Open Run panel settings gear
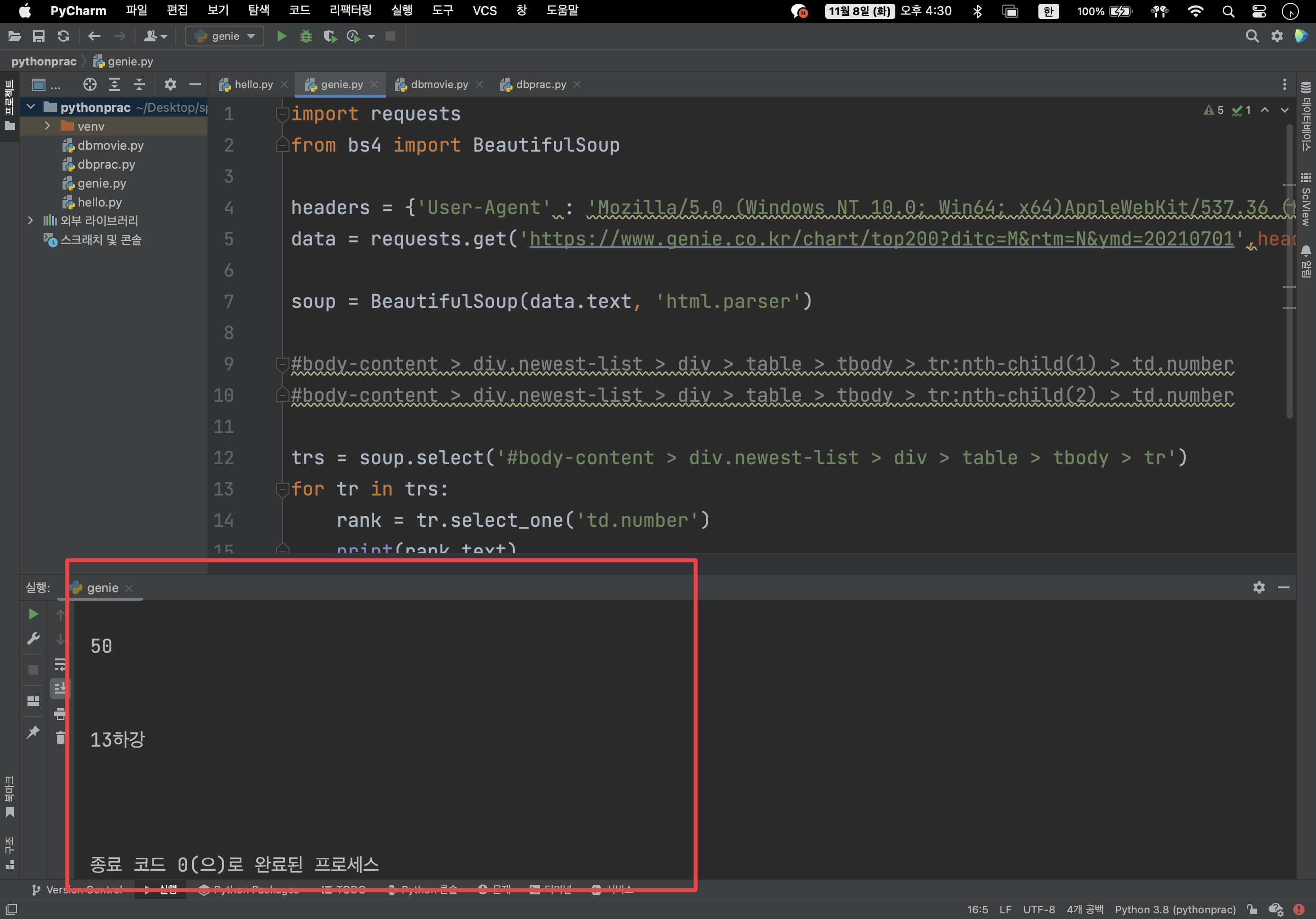1316x919 pixels. point(1258,587)
